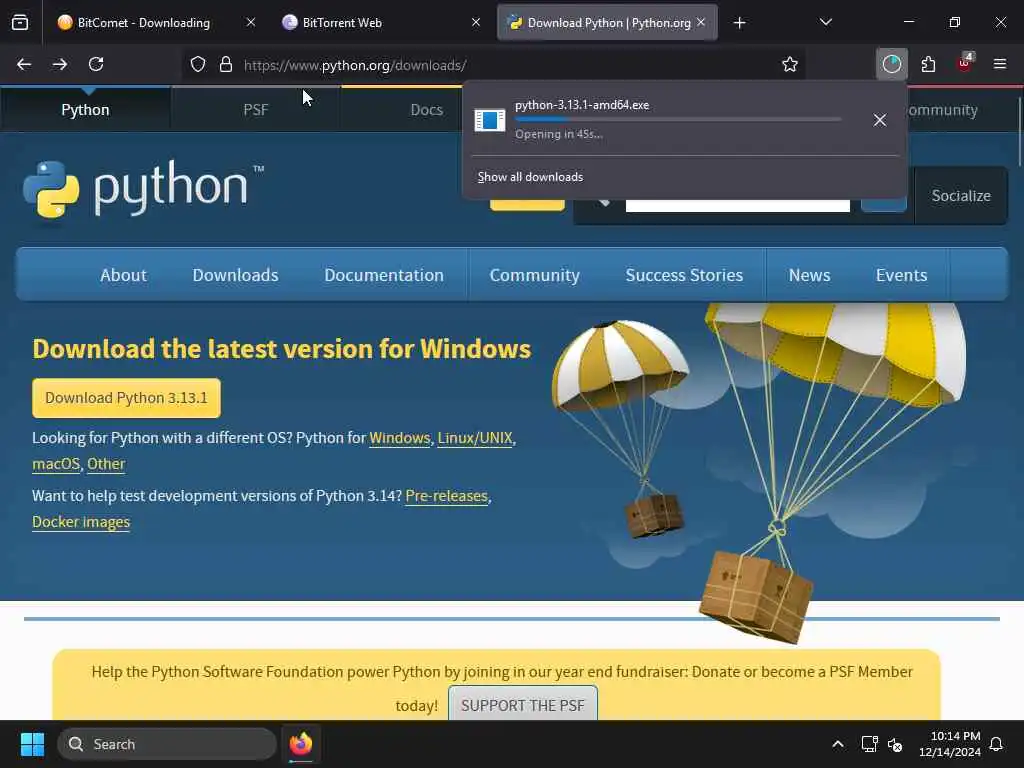1024x768 pixels.
Task: Open the network status tray icon
Action: coord(869,744)
